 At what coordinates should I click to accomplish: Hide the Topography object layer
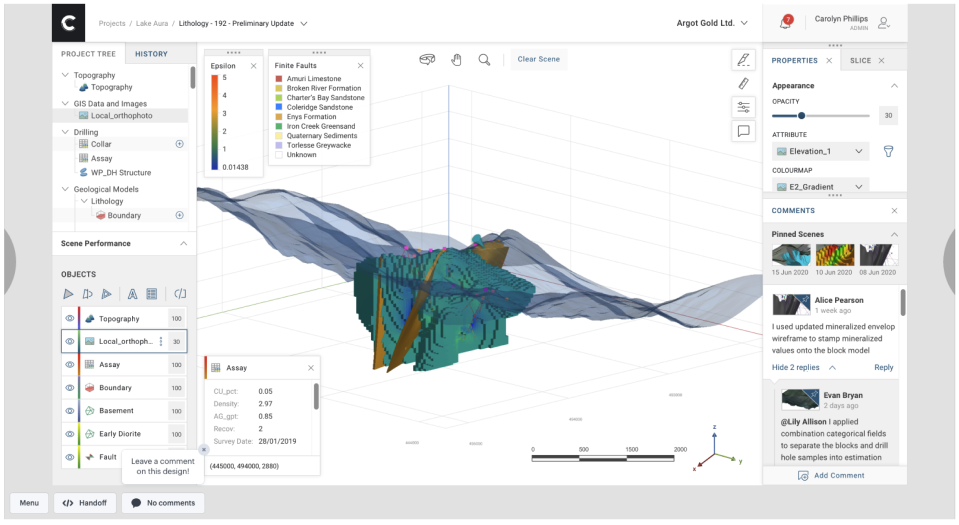[x=70, y=319]
